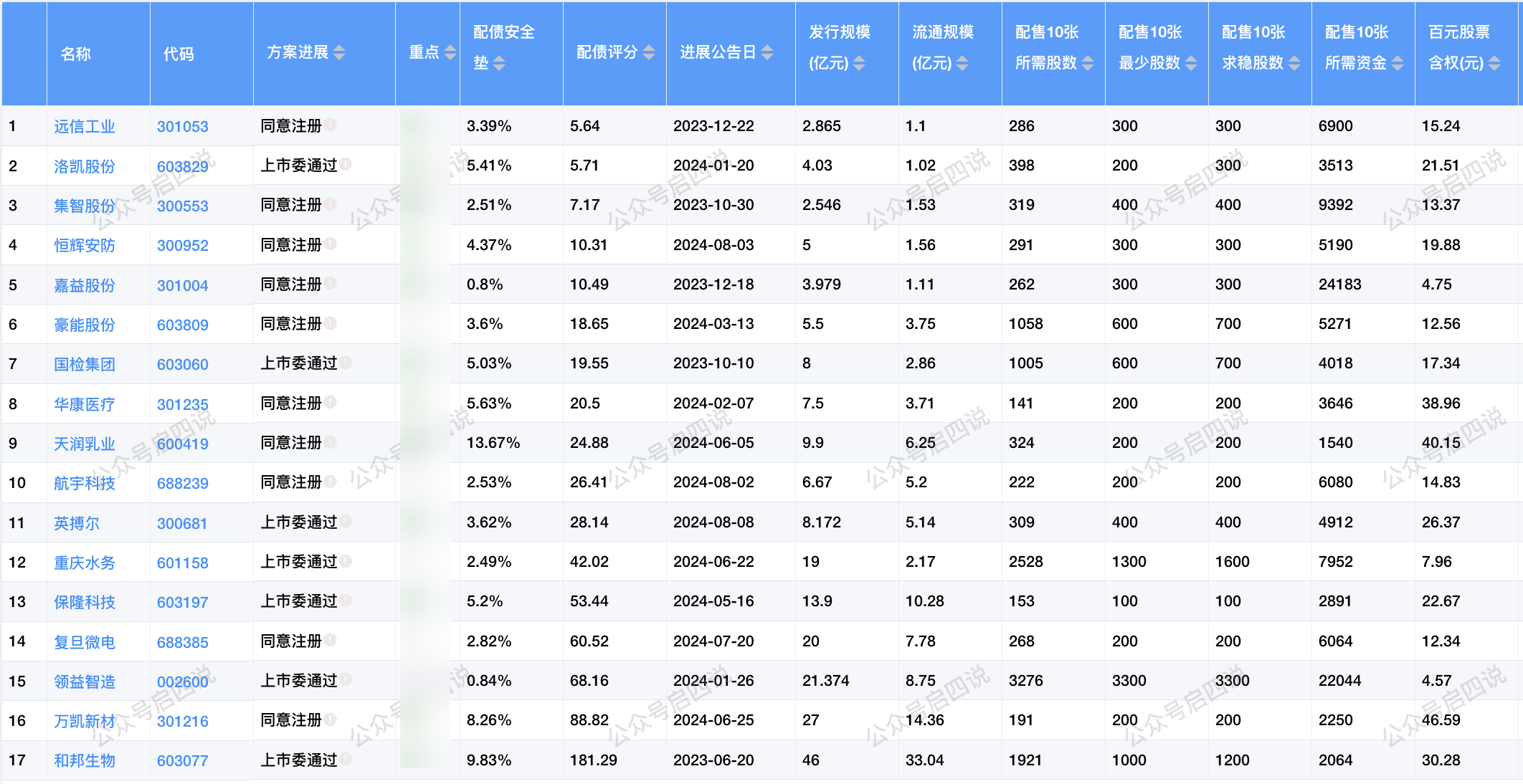The height and width of the screenshot is (784, 1523).
Task: Open 和邦生物 stock name link
Action: click(84, 760)
